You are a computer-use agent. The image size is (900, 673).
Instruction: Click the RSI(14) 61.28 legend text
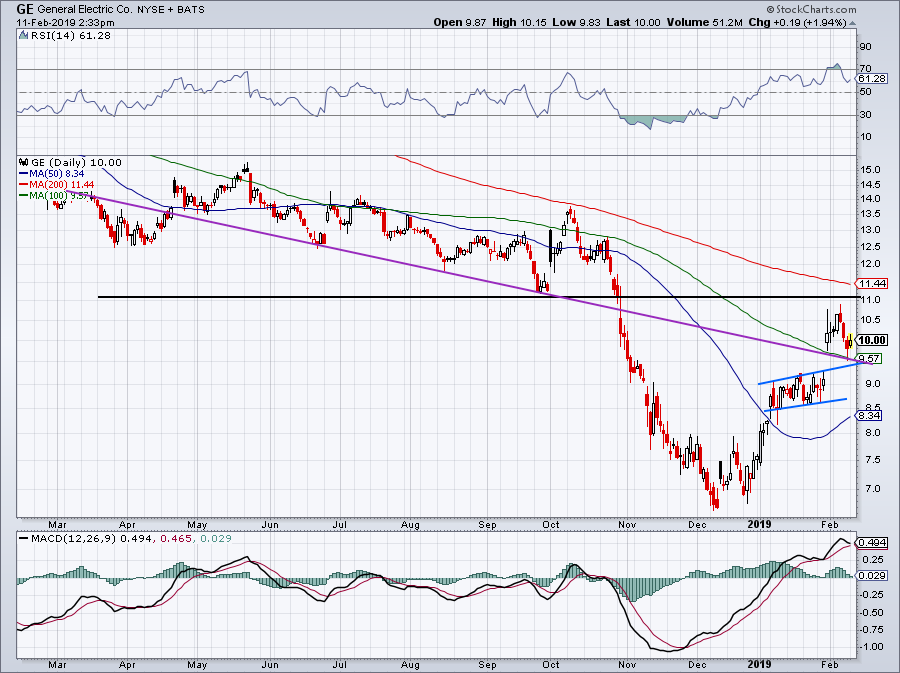coord(70,36)
